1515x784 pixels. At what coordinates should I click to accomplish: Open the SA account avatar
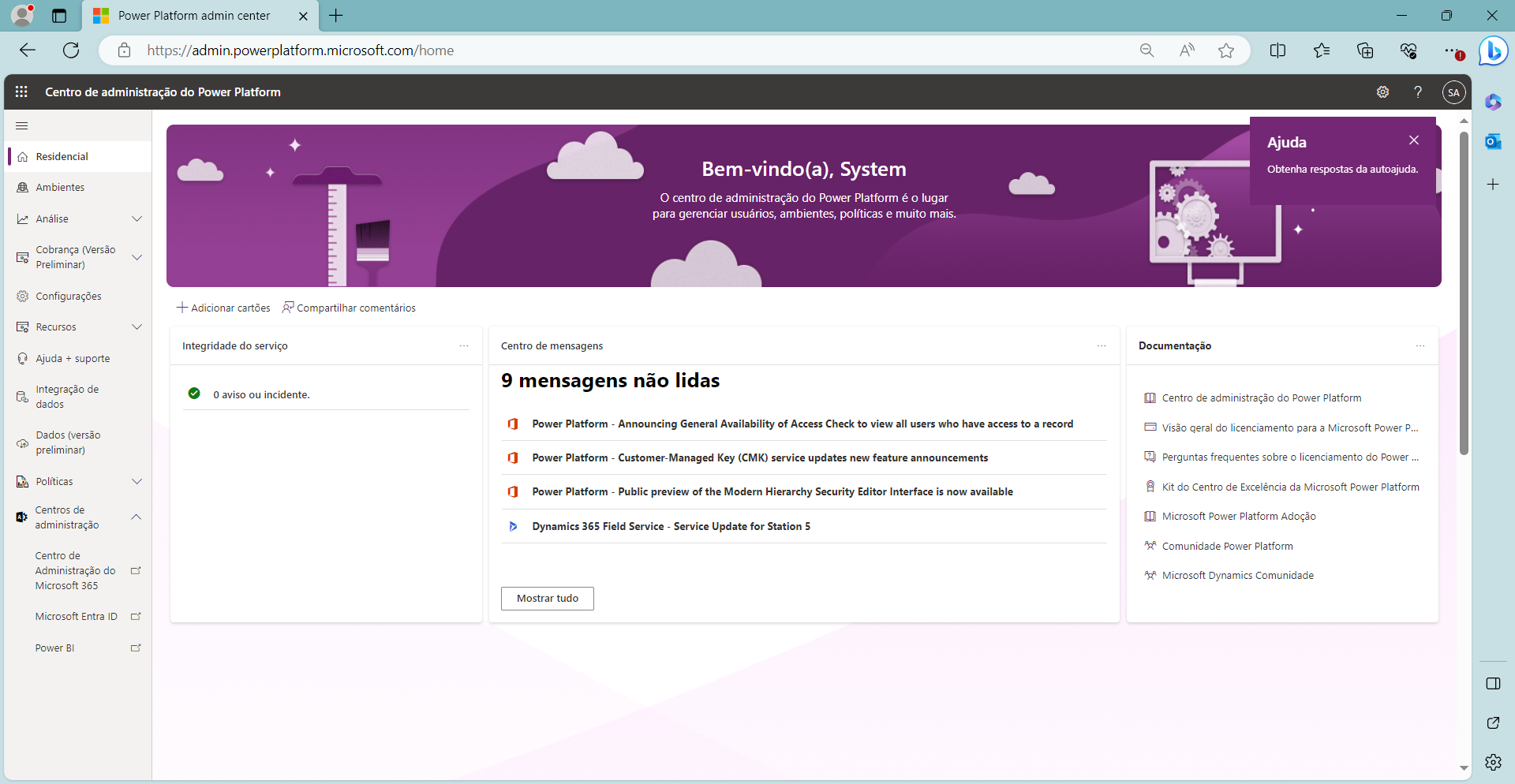pos(1453,92)
